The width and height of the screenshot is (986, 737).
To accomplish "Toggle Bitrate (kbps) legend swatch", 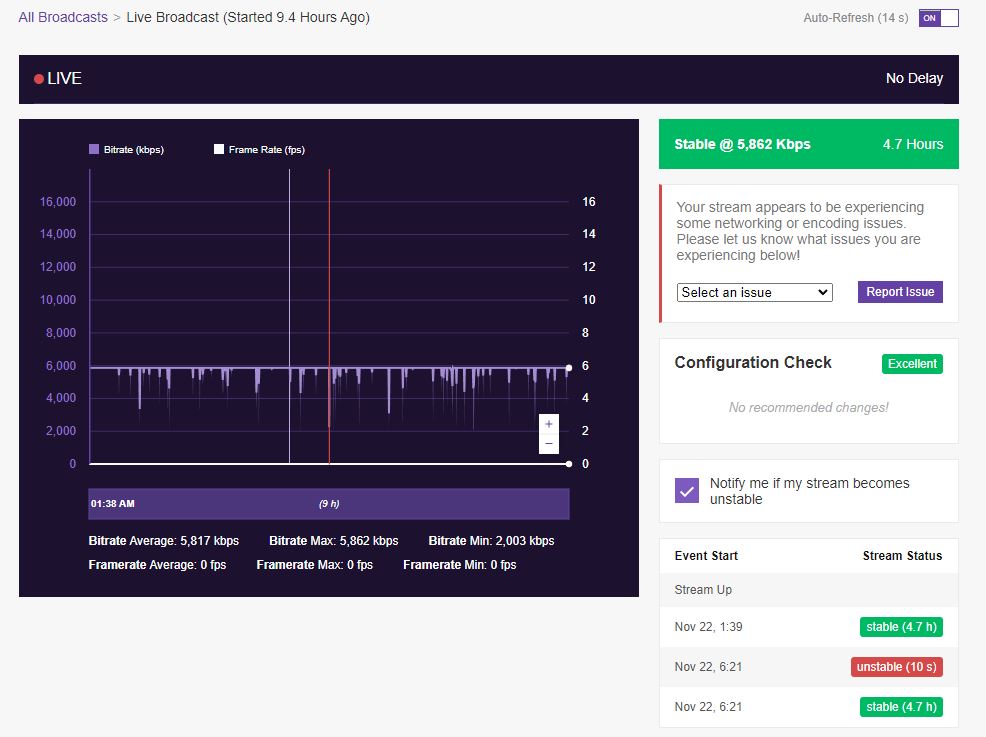I will (94, 150).
